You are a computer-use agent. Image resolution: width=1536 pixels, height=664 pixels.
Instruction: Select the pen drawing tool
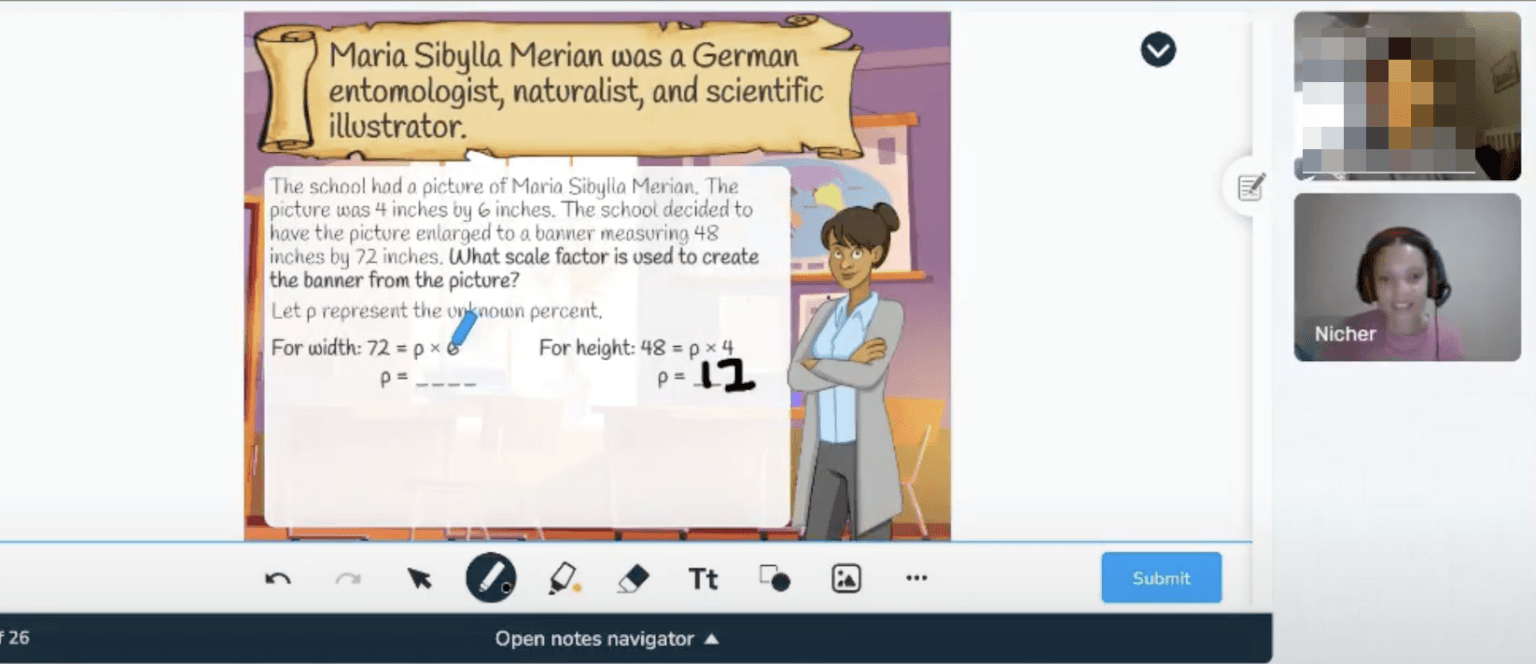(x=491, y=578)
